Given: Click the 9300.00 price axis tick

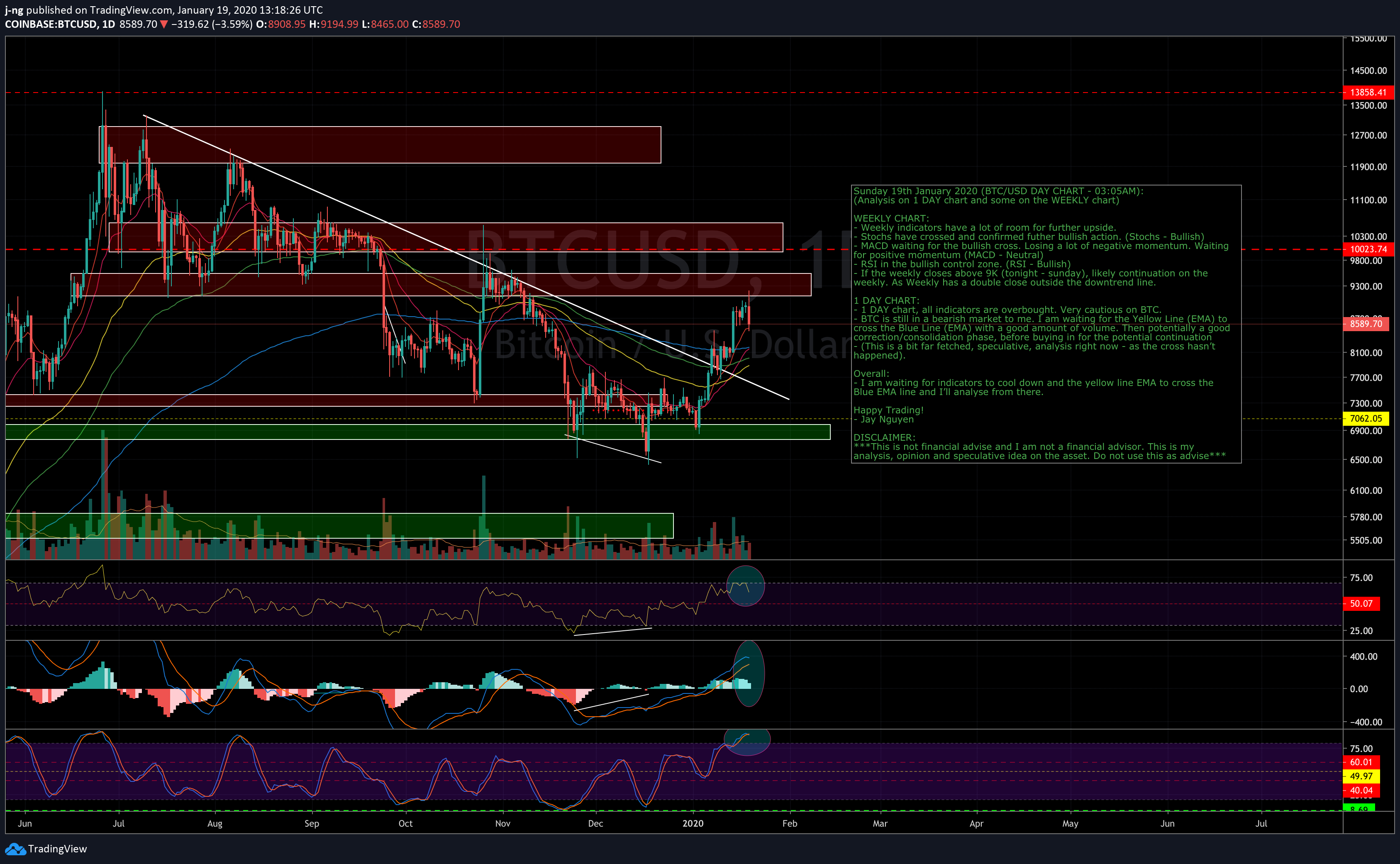Looking at the screenshot, I should [x=1366, y=286].
